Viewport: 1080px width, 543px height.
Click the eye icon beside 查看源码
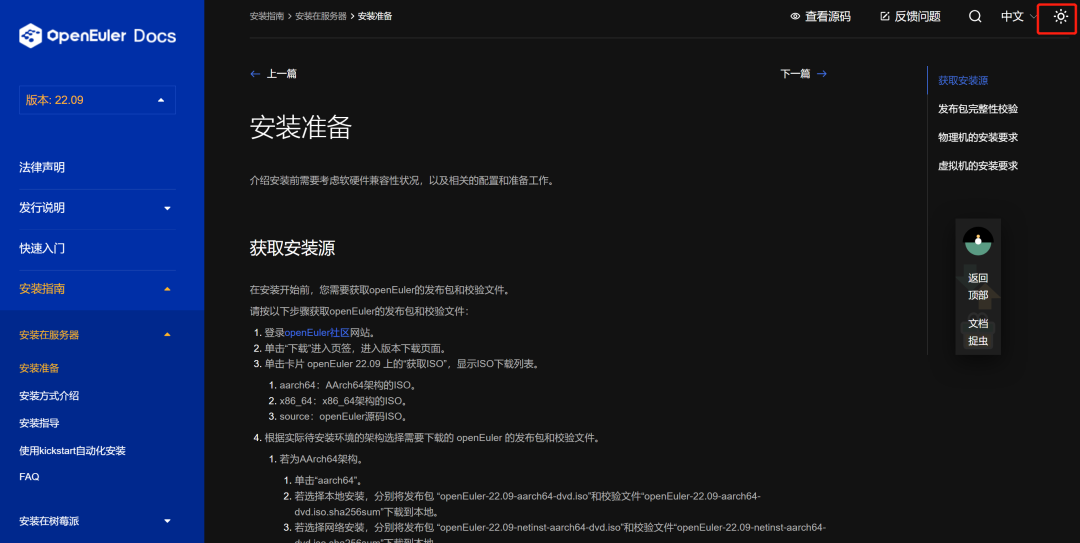pyautogui.click(x=795, y=17)
